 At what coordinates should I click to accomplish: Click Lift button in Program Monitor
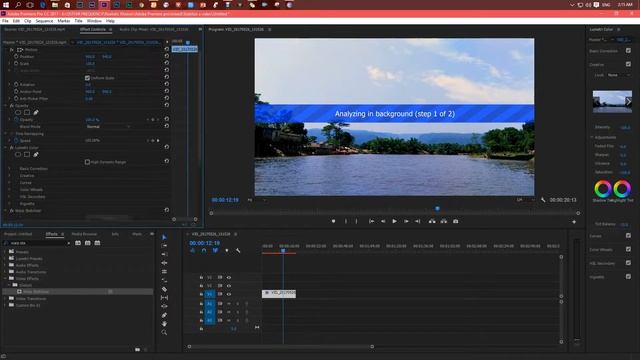(x=432, y=221)
